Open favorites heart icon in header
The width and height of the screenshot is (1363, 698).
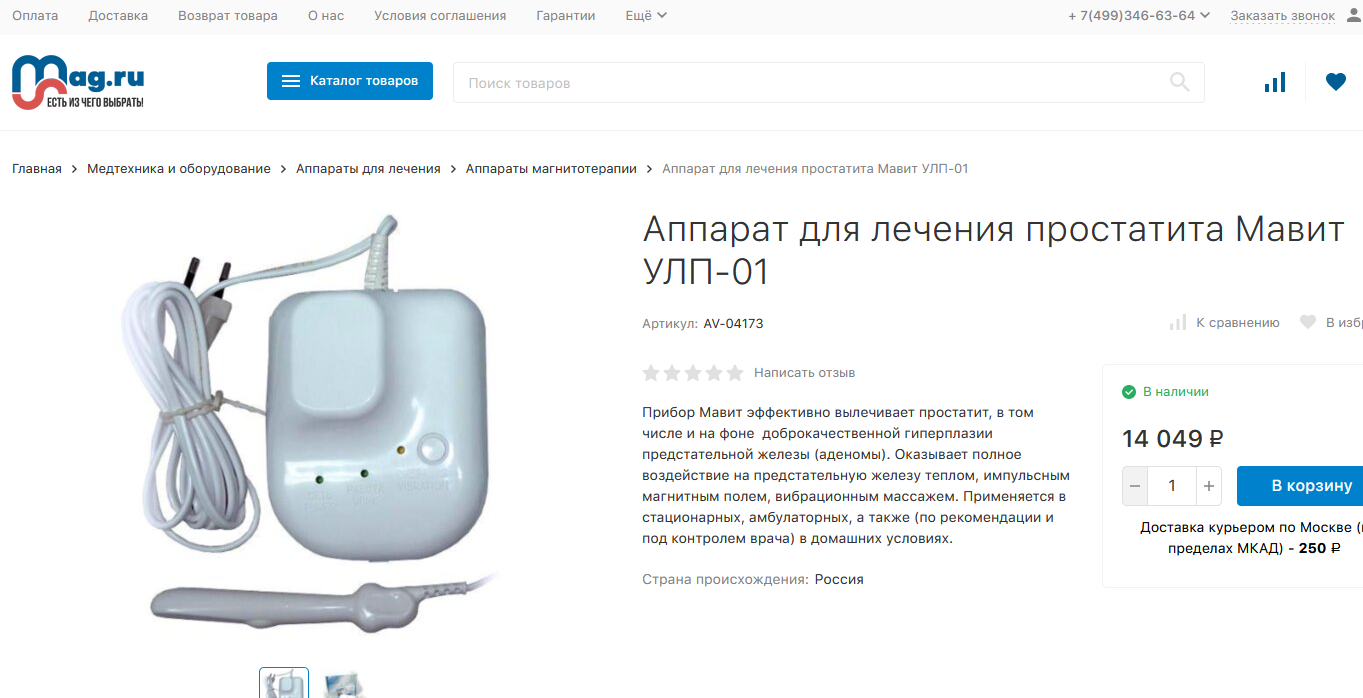click(1336, 82)
